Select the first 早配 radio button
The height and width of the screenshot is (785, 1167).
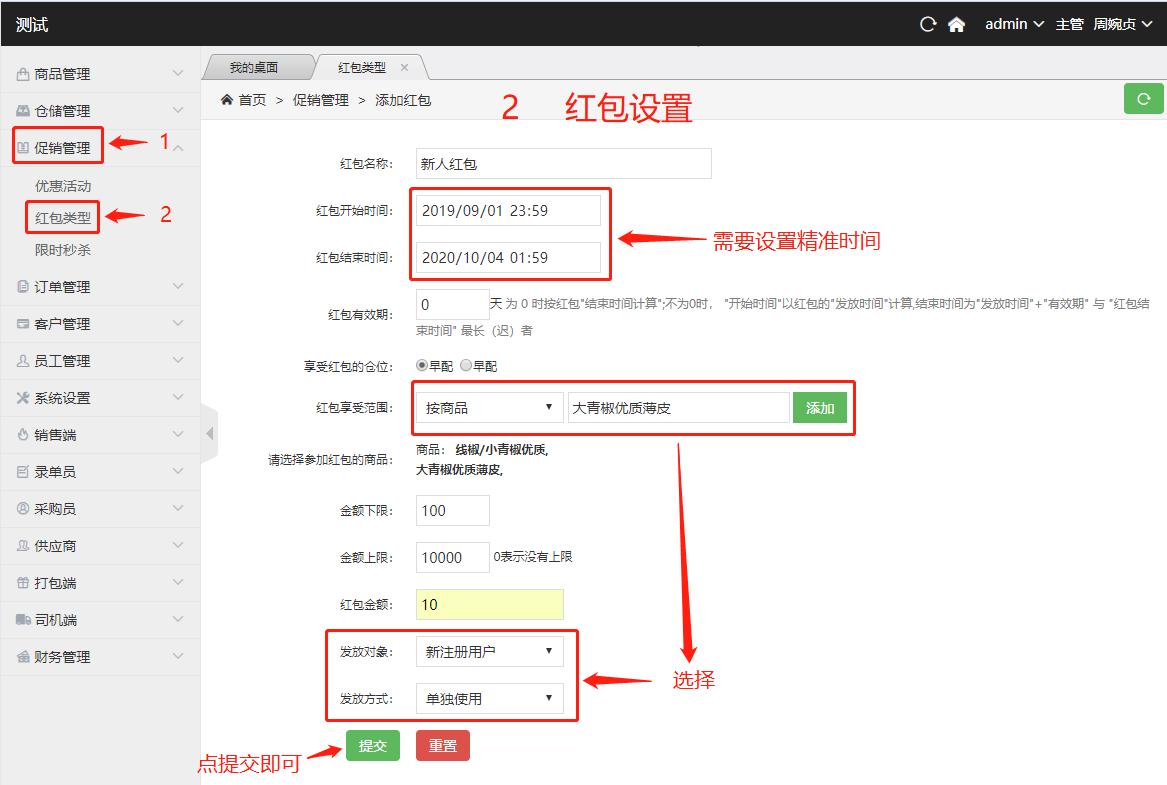coord(422,366)
